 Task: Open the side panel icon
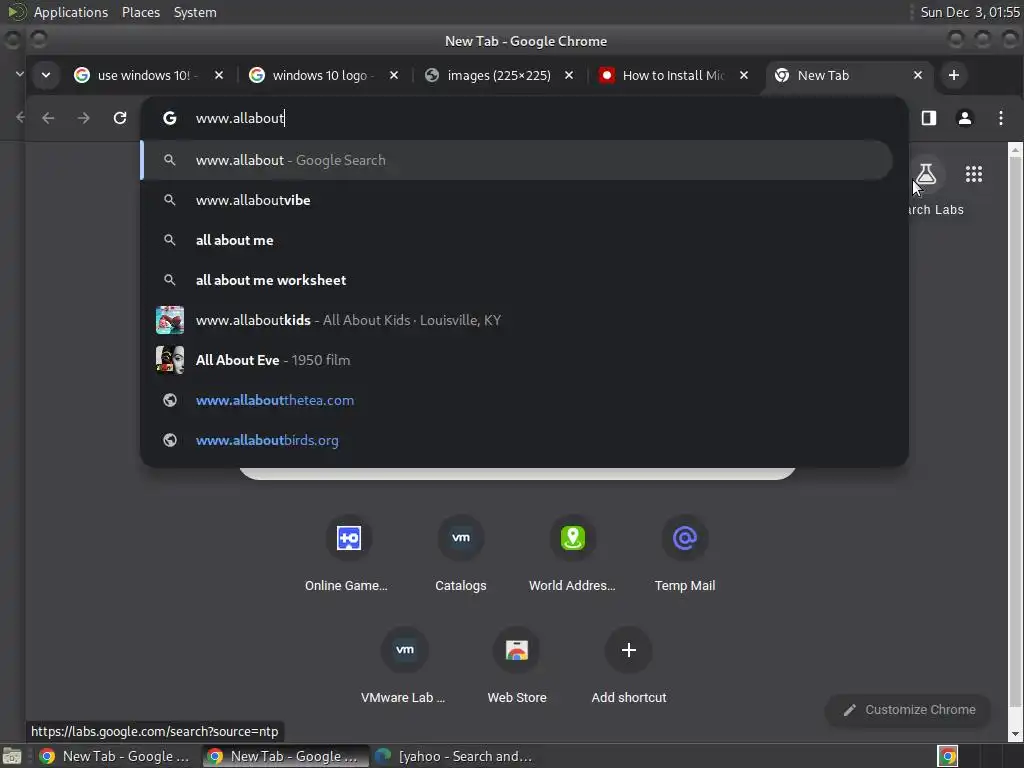(929, 118)
